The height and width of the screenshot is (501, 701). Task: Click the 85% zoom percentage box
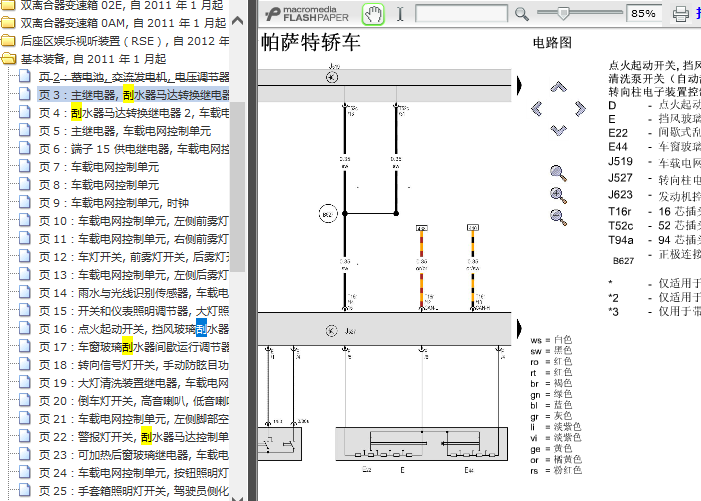[x=644, y=13]
